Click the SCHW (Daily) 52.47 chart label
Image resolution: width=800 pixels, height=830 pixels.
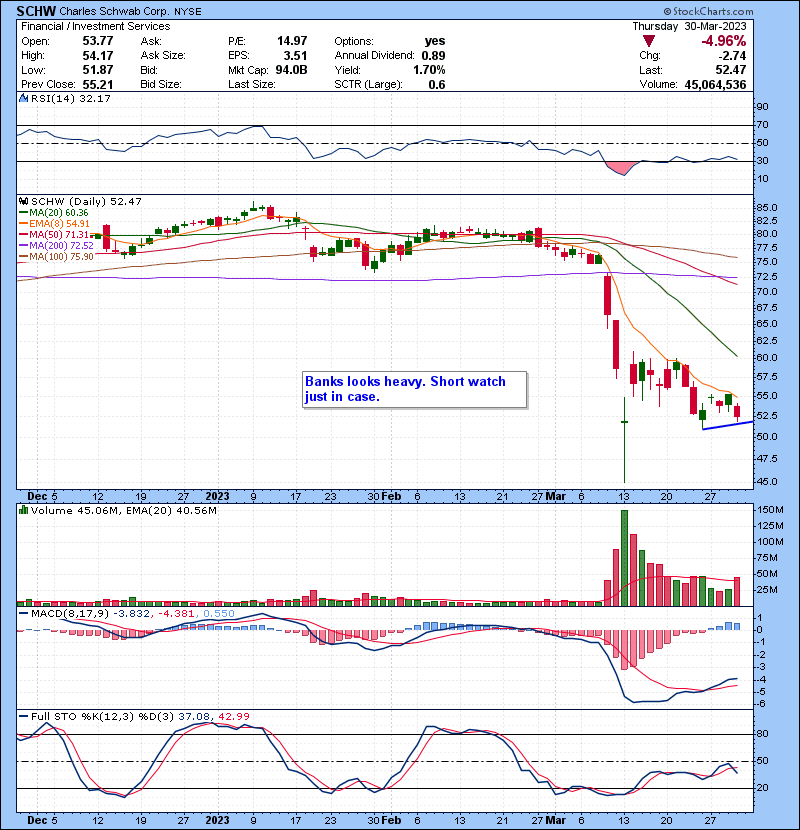tap(86, 202)
